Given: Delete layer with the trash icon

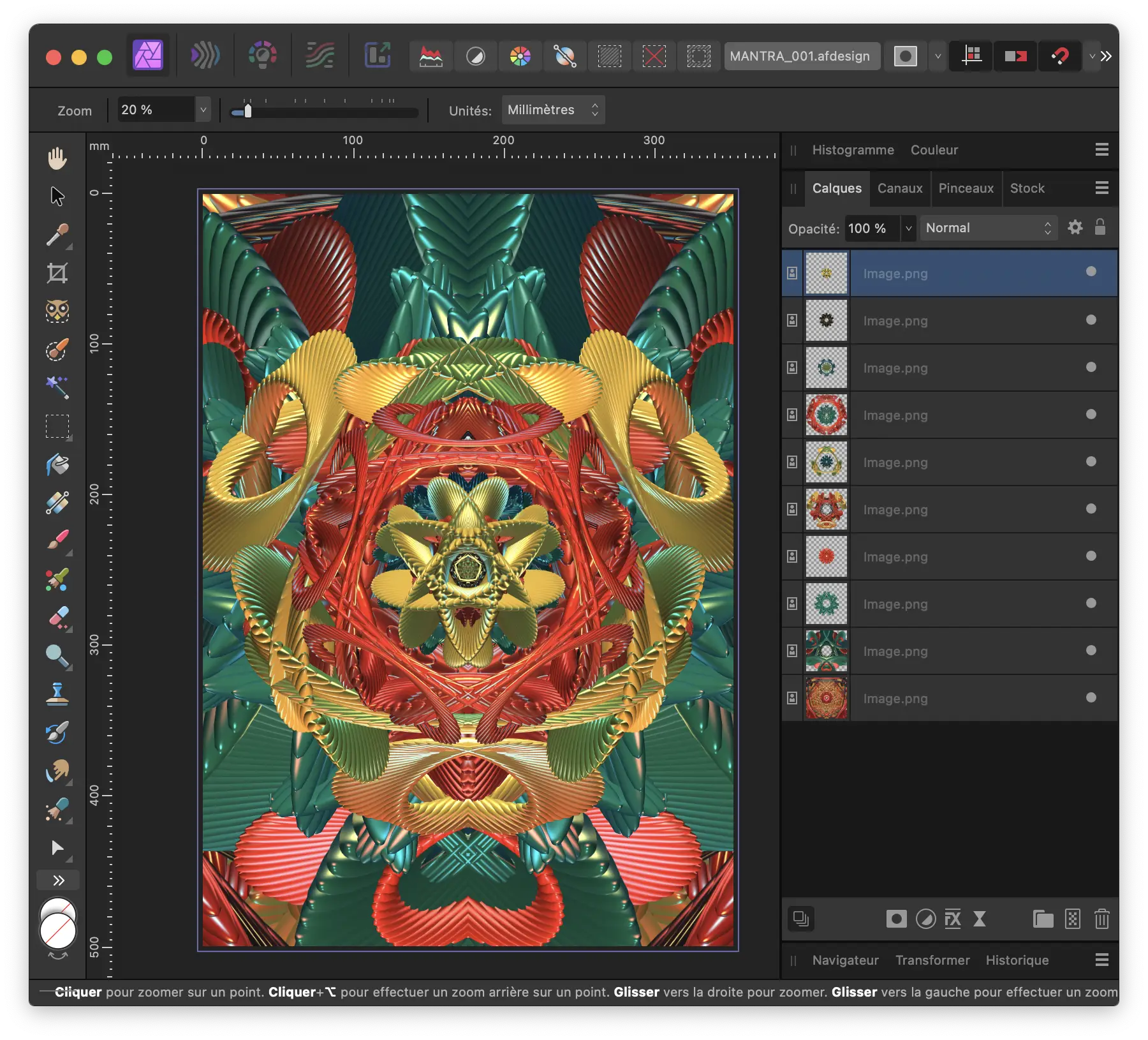Looking at the screenshot, I should 1101,919.
